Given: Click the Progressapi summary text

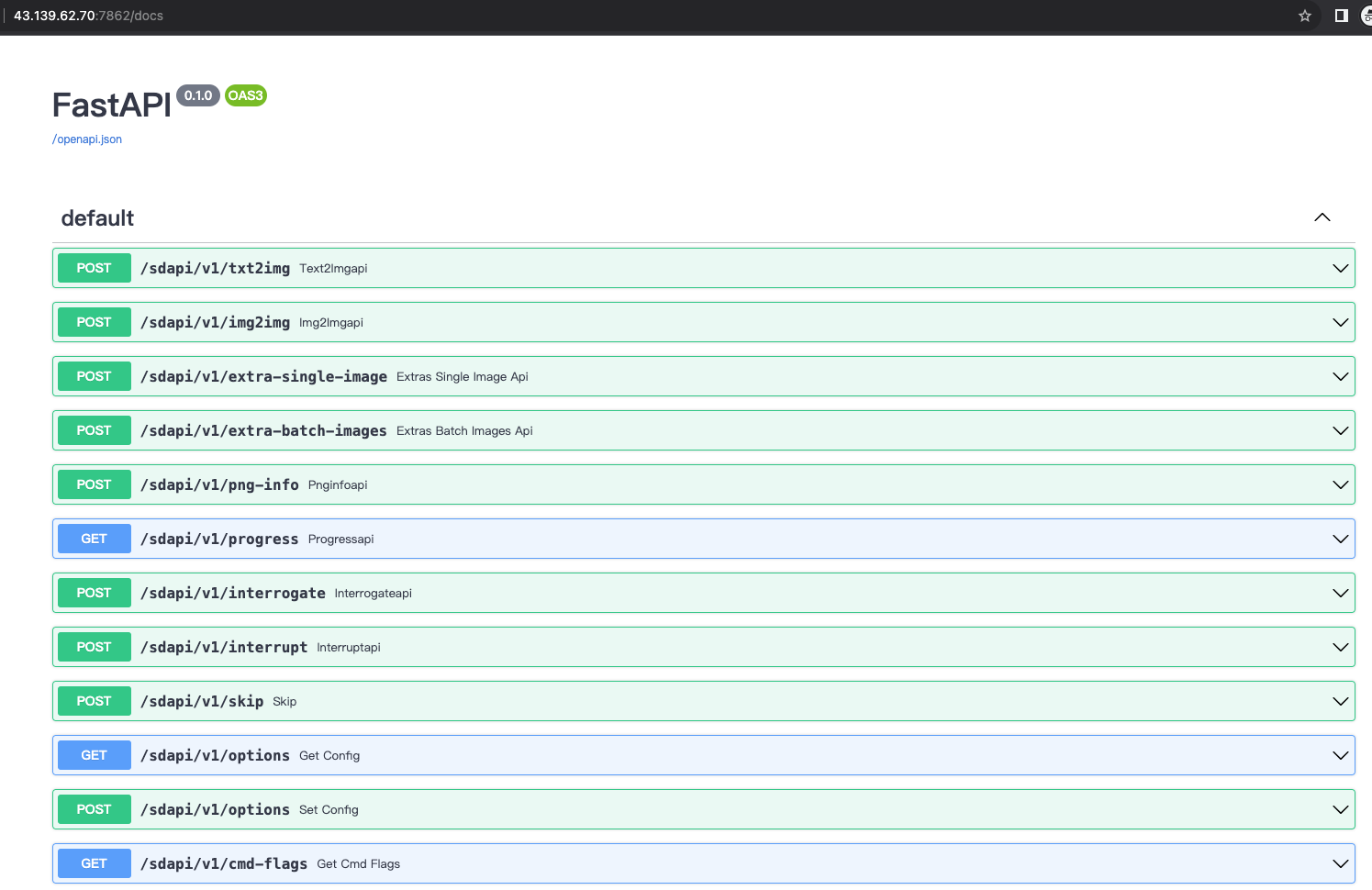Looking at the screenshot, I should coord(341,540).
